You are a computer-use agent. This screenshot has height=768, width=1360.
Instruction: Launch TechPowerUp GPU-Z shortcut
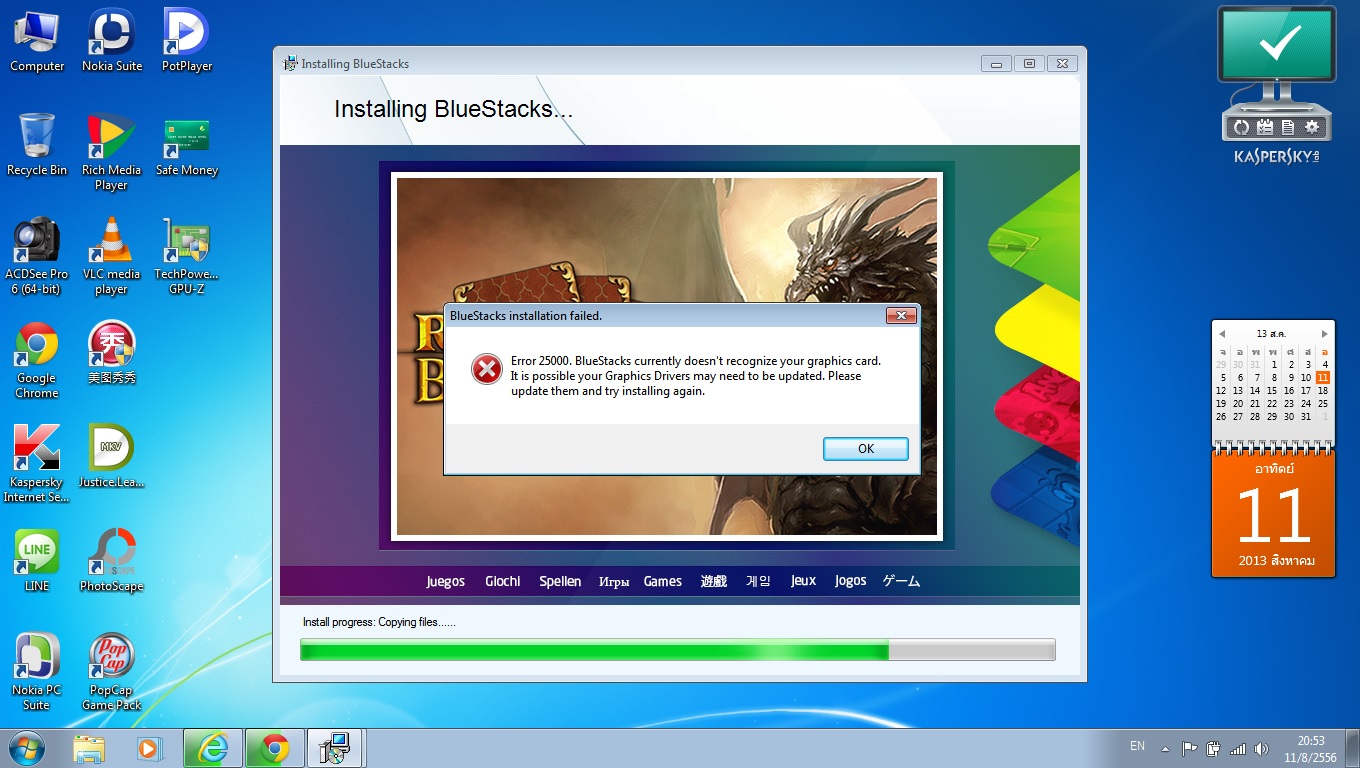coord(187,256)
